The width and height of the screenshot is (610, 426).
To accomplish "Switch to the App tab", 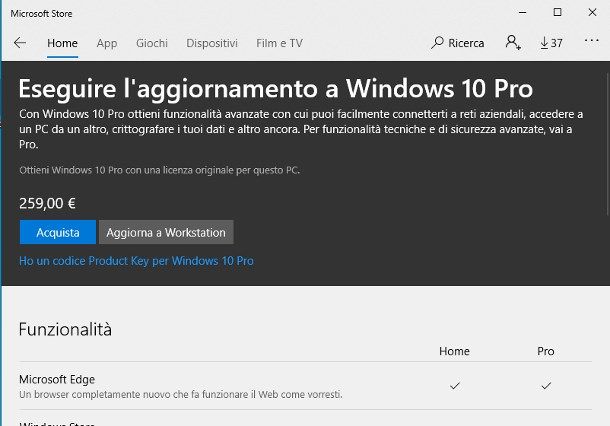I will coord(107,43).
